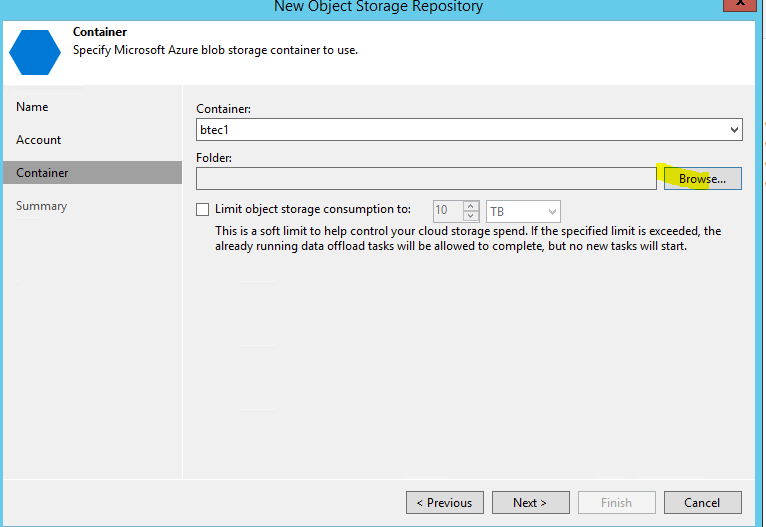Click the blue hexagon Azure container icon
The width and height of the screenshot is (766, 527).
[35, 52]
